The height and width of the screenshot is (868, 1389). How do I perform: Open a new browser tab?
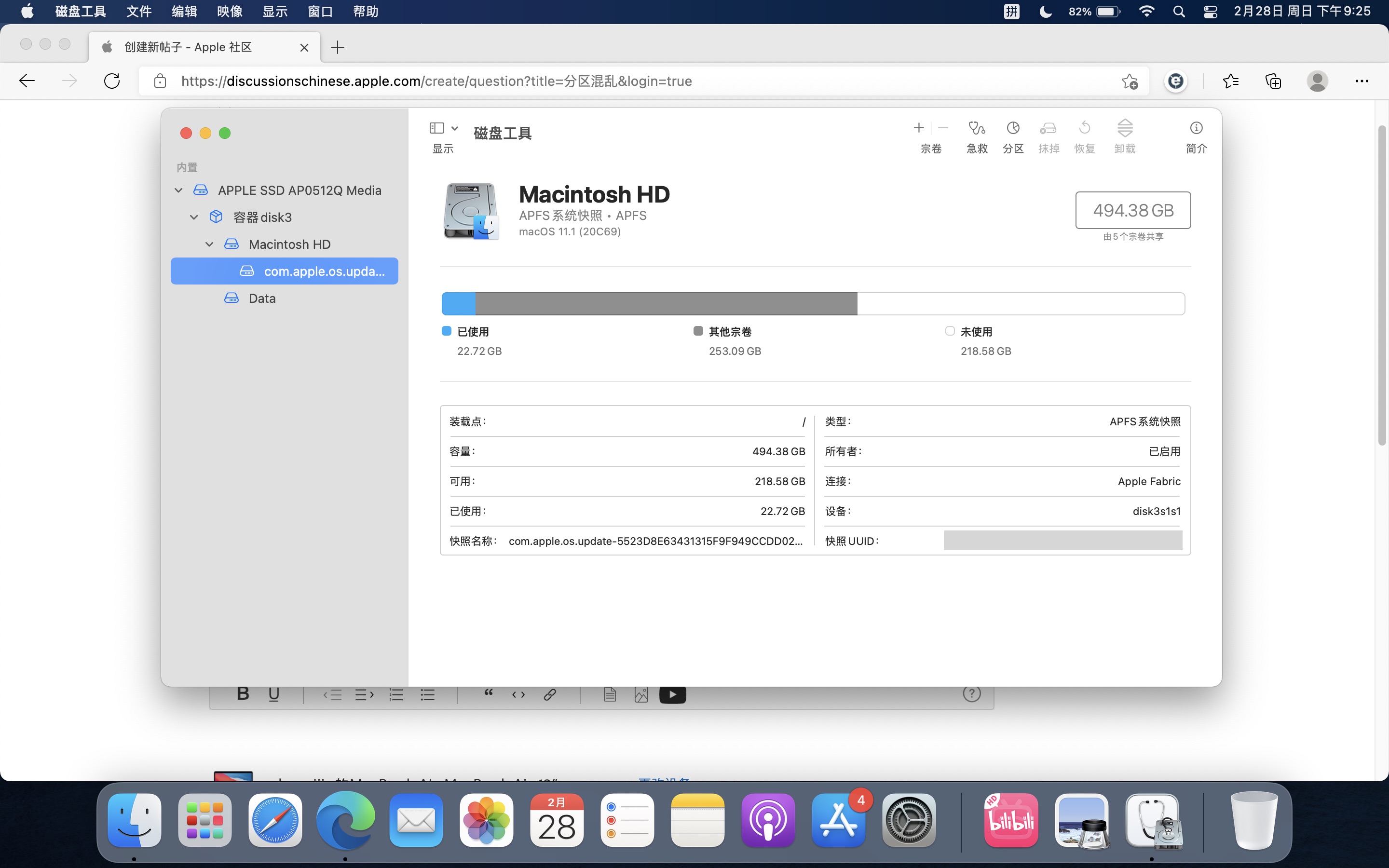338,47
